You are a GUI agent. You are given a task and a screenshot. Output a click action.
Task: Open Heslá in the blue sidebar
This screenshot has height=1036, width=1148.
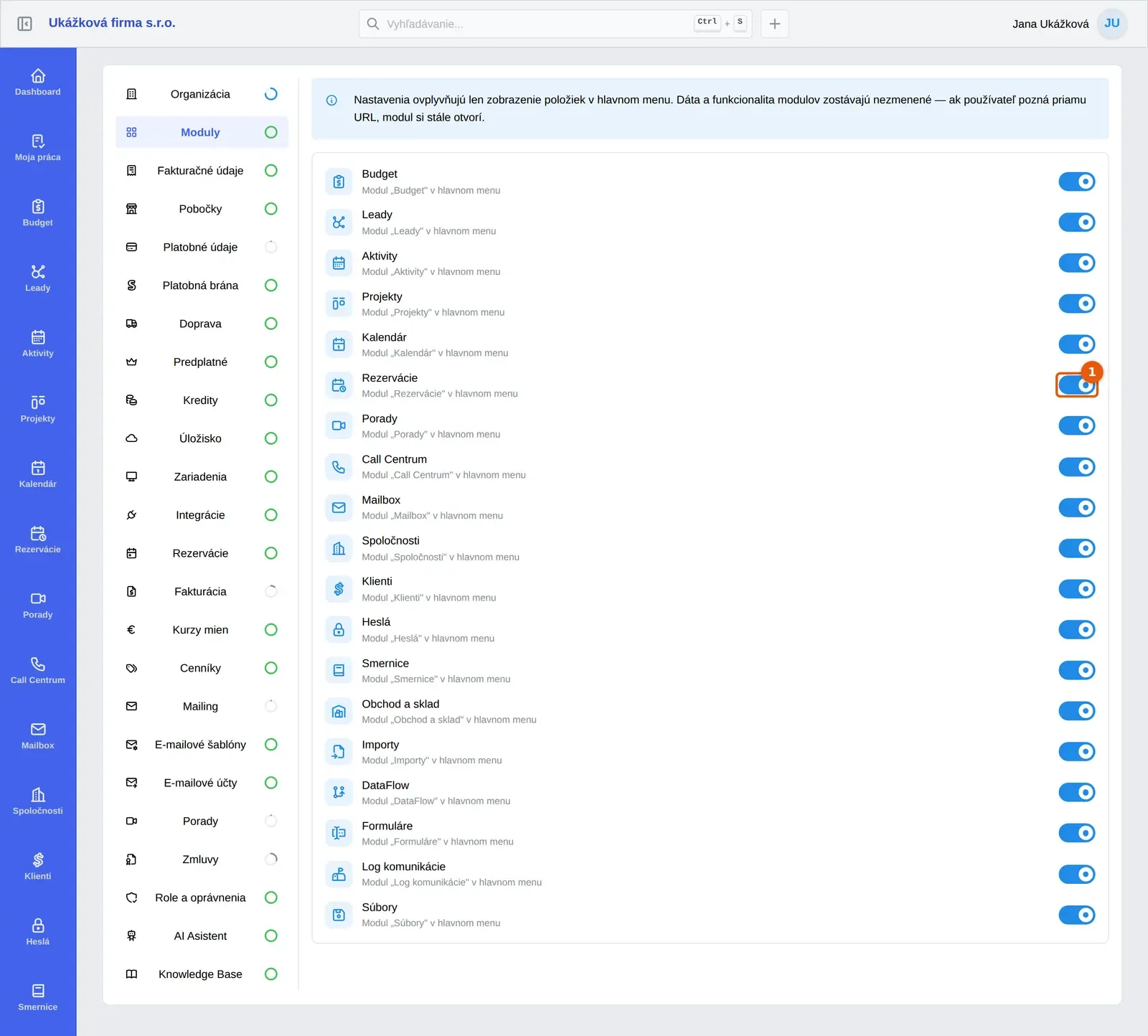coord(38,931)
